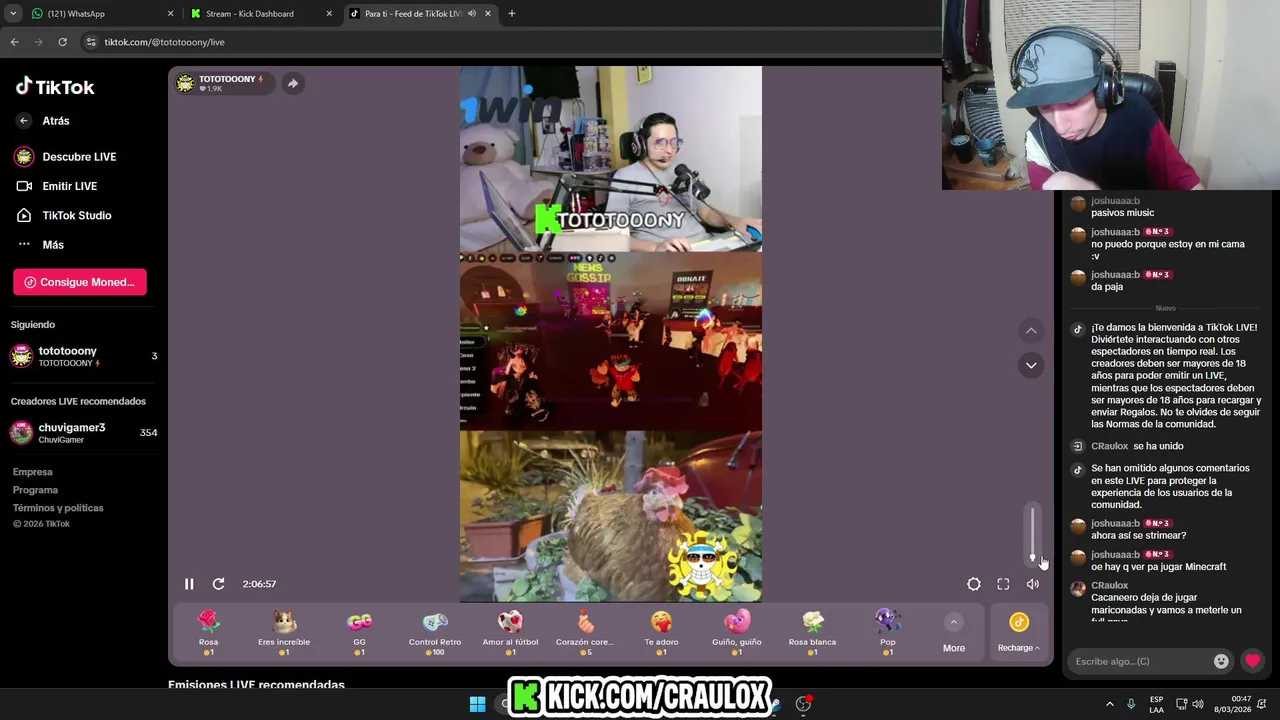Show hidden system tray icons
Image resolution: width=1280 pixels, height=720 pixels.
[1109, 704]
